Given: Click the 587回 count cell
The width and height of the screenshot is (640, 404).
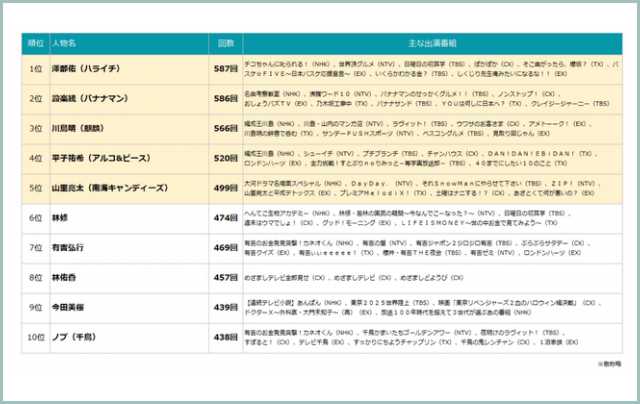Looking at the screenshot, I should [225, 69].
